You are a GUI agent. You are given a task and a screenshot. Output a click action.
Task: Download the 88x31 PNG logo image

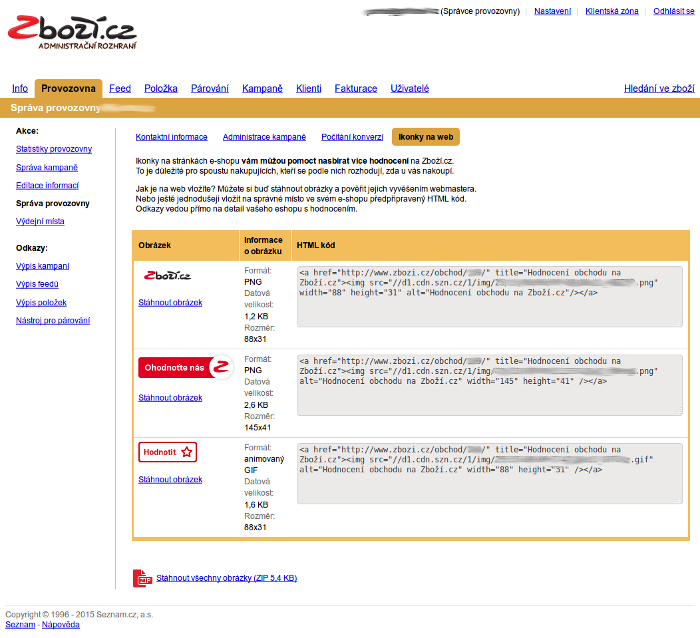point(170,303)
